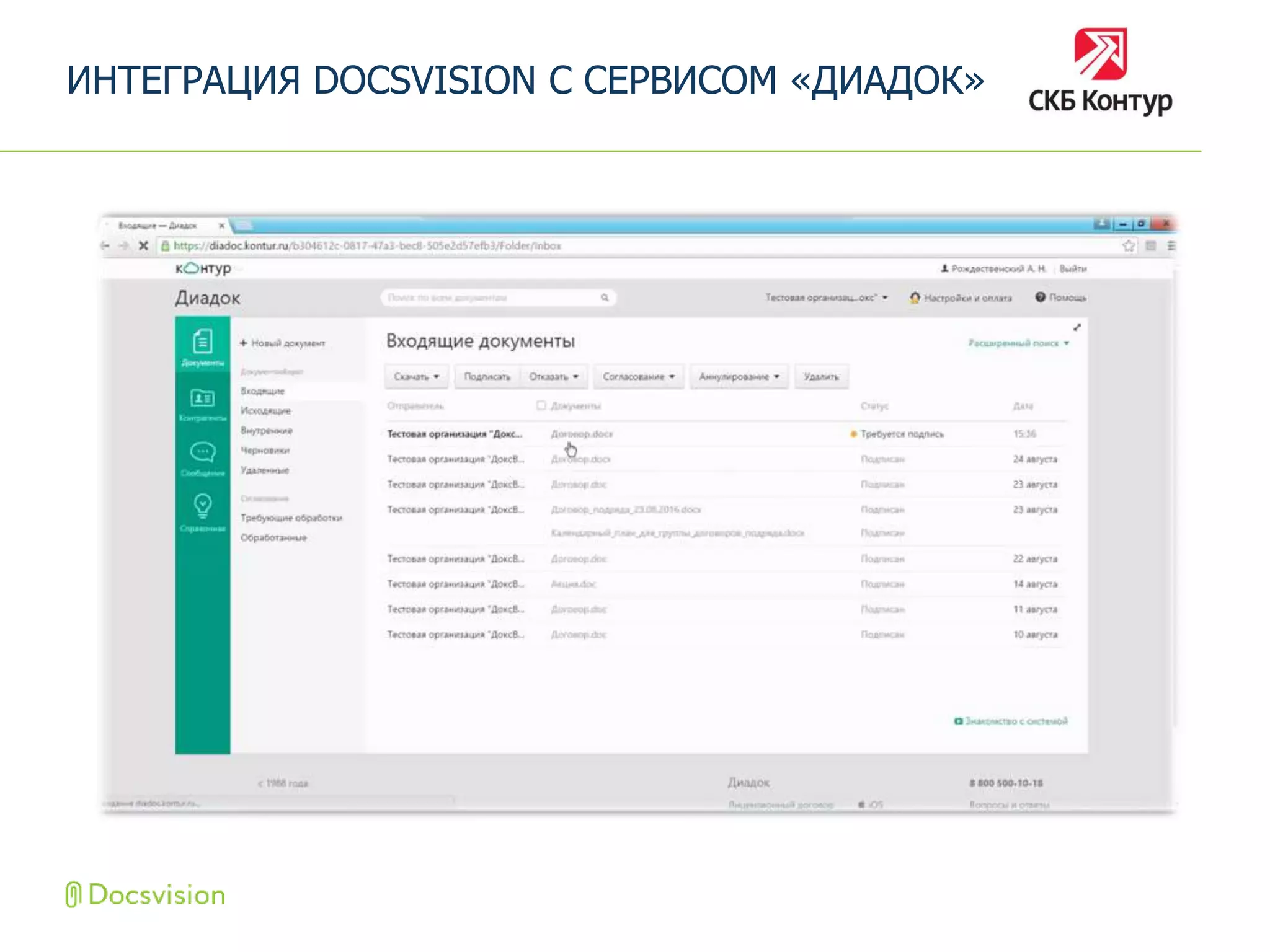Open Договор_подряда_23.08.2016.docx
Screen dimensions: 1270x952
point(626,509)
